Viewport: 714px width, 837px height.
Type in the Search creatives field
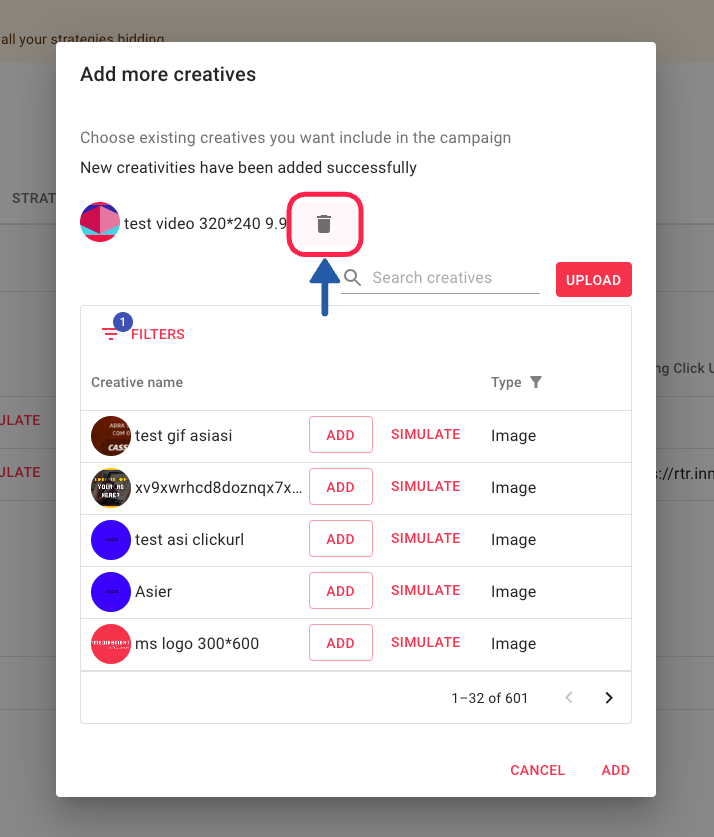(x=452, y=278)
